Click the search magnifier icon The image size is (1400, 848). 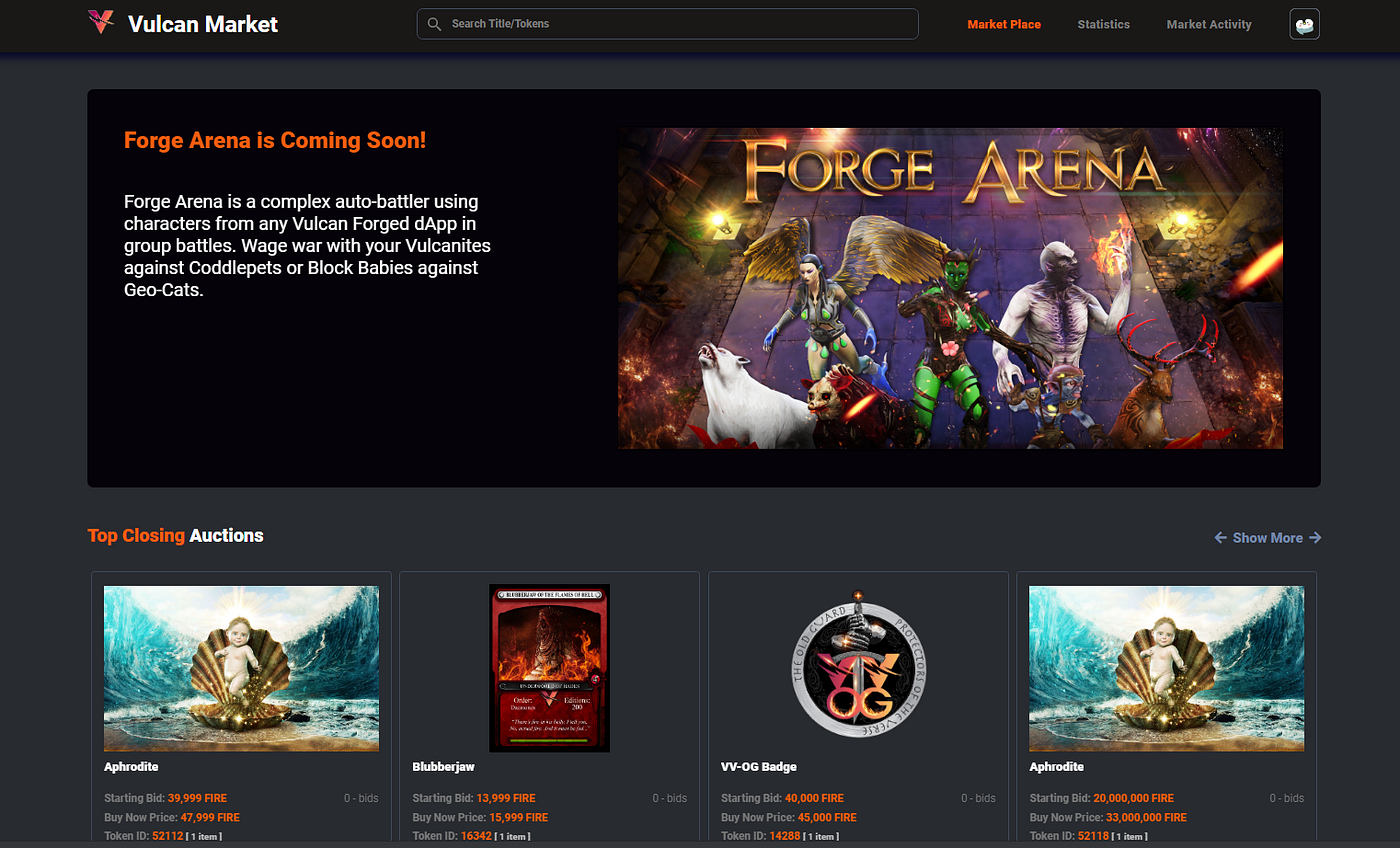[434, 24]
